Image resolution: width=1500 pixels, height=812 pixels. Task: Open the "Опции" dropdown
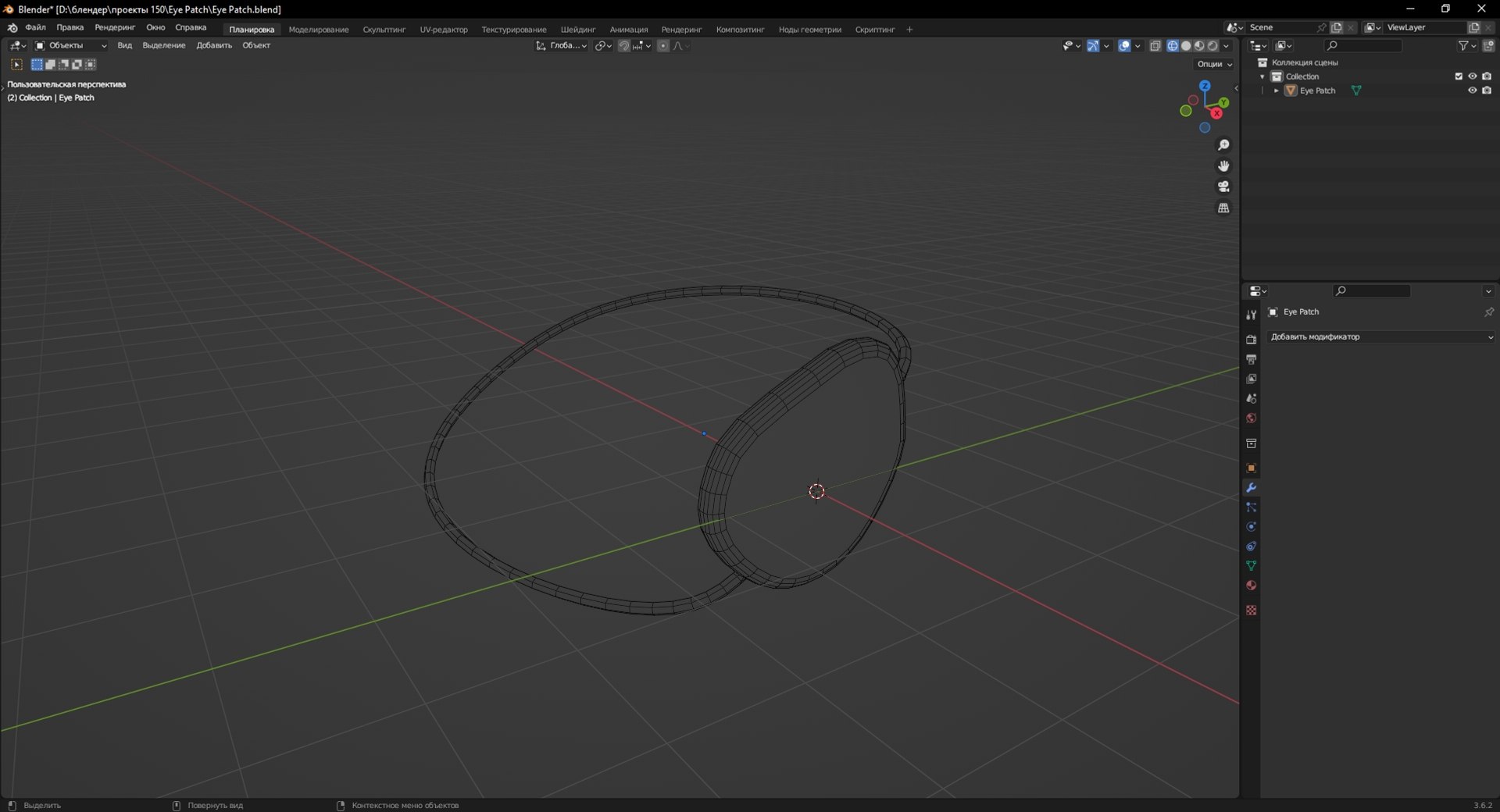(1214, 65)
